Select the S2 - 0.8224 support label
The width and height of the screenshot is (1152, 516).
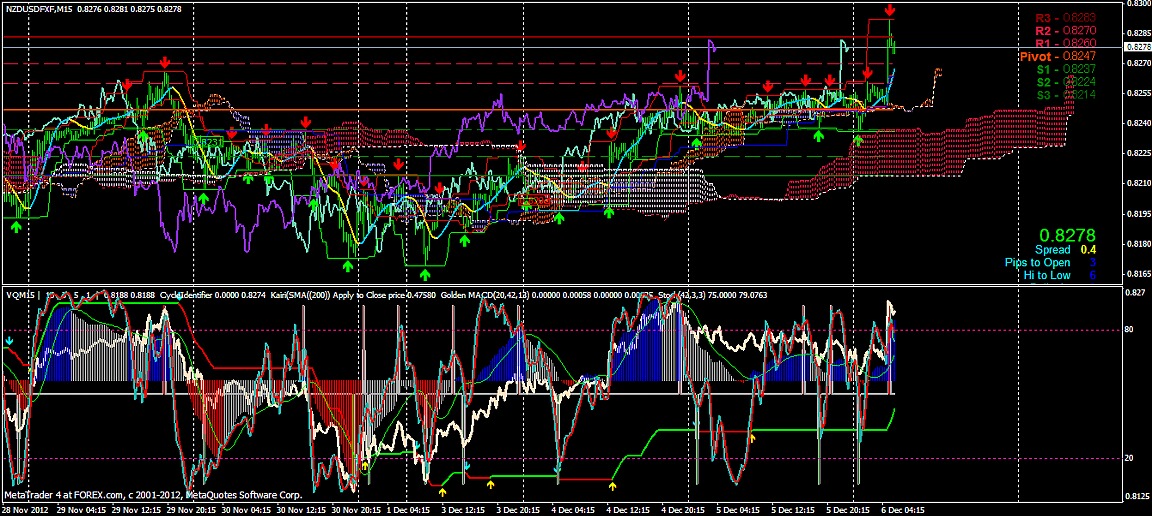[1067, 82]
